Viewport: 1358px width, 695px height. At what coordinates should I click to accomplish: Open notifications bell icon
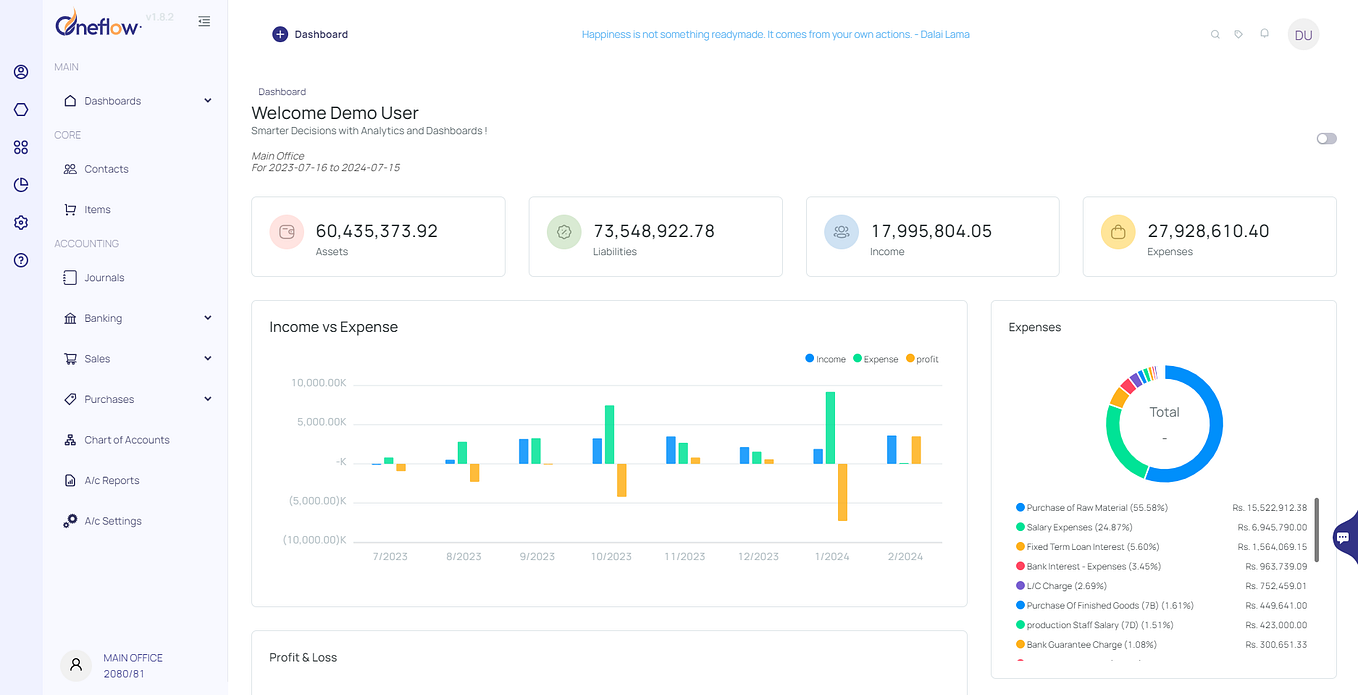click(1264, 33)
